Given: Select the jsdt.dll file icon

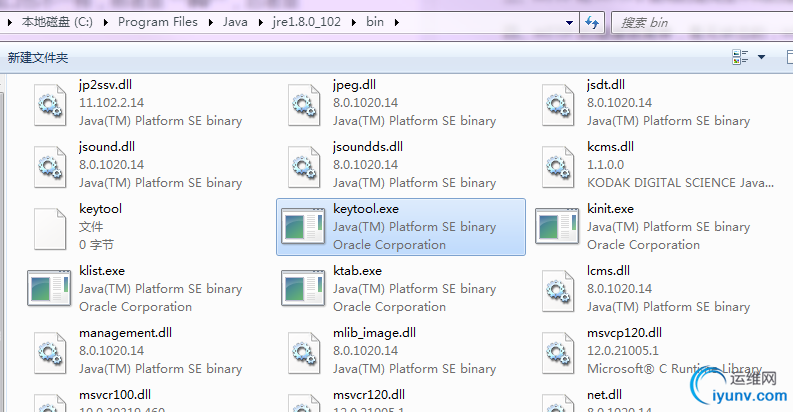Looking at the screenshot, I should (558, 105).
